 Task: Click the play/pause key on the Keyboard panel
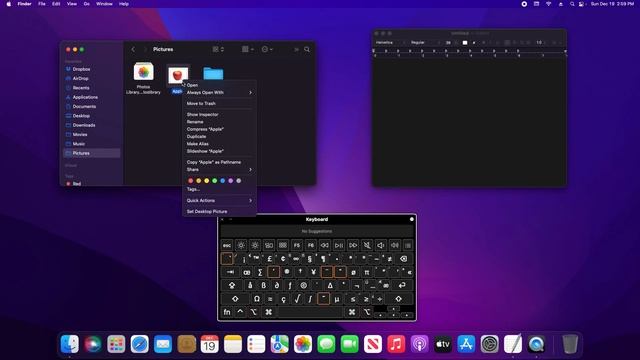(x=339, y=245)
